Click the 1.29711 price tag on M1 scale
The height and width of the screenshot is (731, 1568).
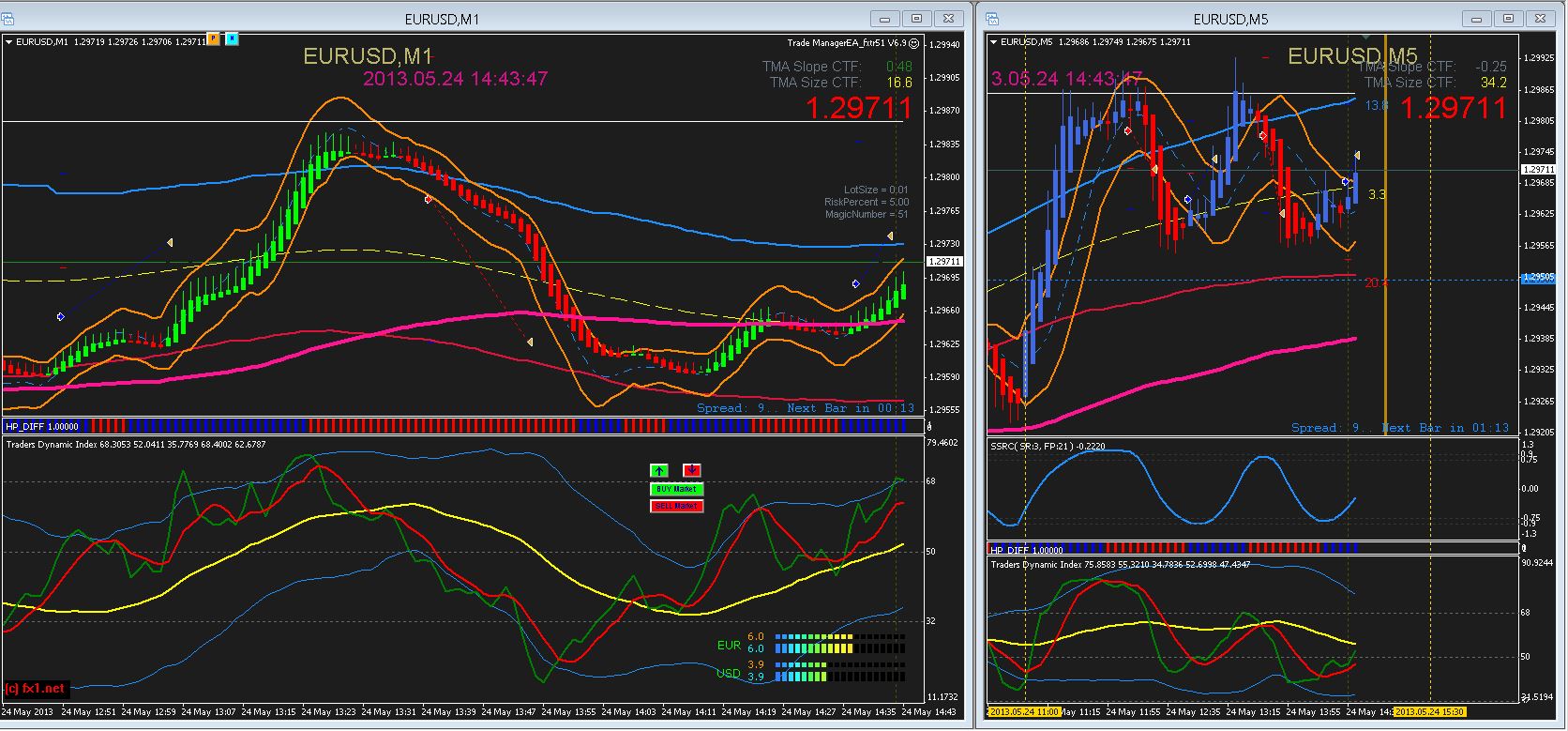943,262
